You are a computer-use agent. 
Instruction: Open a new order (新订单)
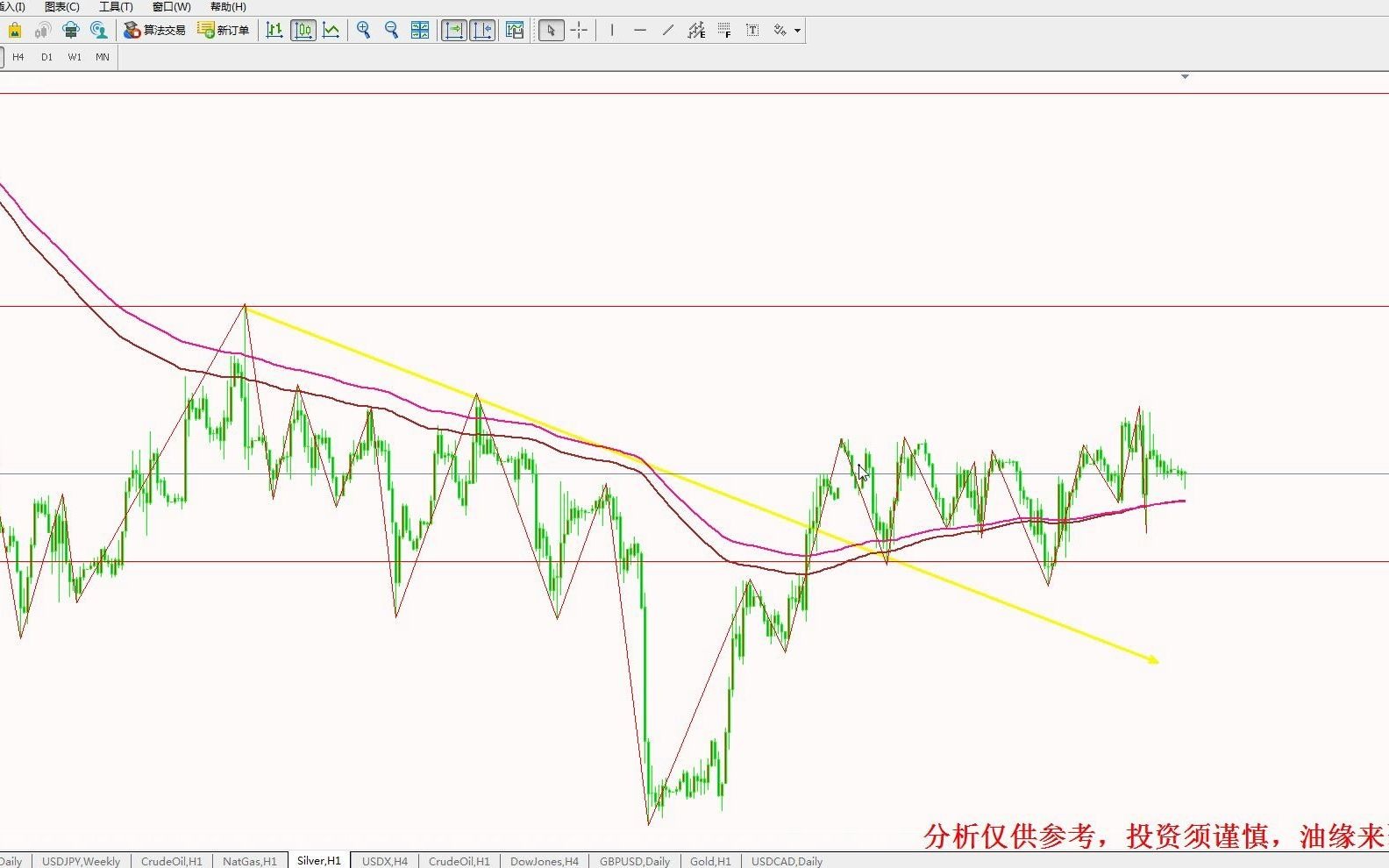pyautogui.click(x=224, y=31)
